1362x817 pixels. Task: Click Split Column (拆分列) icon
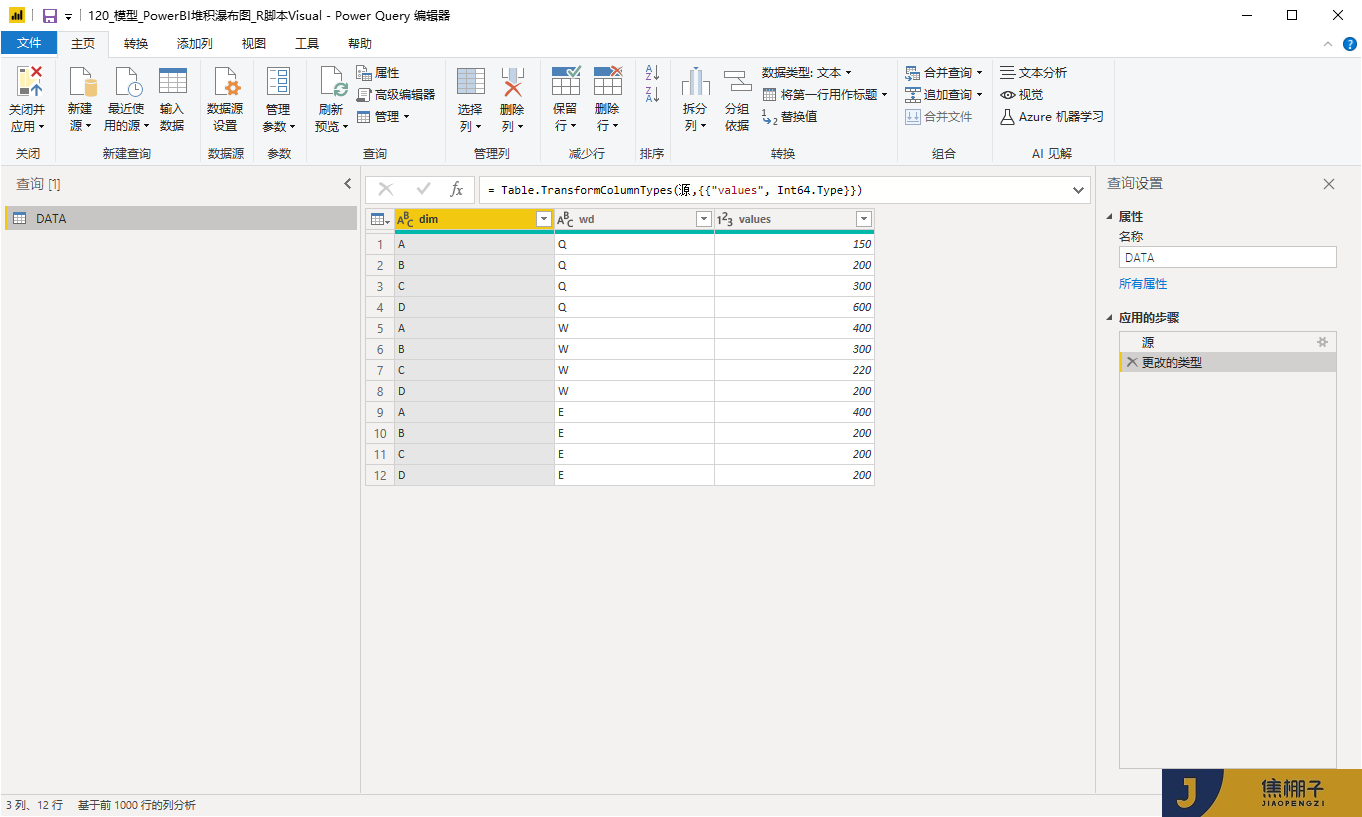[695, 82]
